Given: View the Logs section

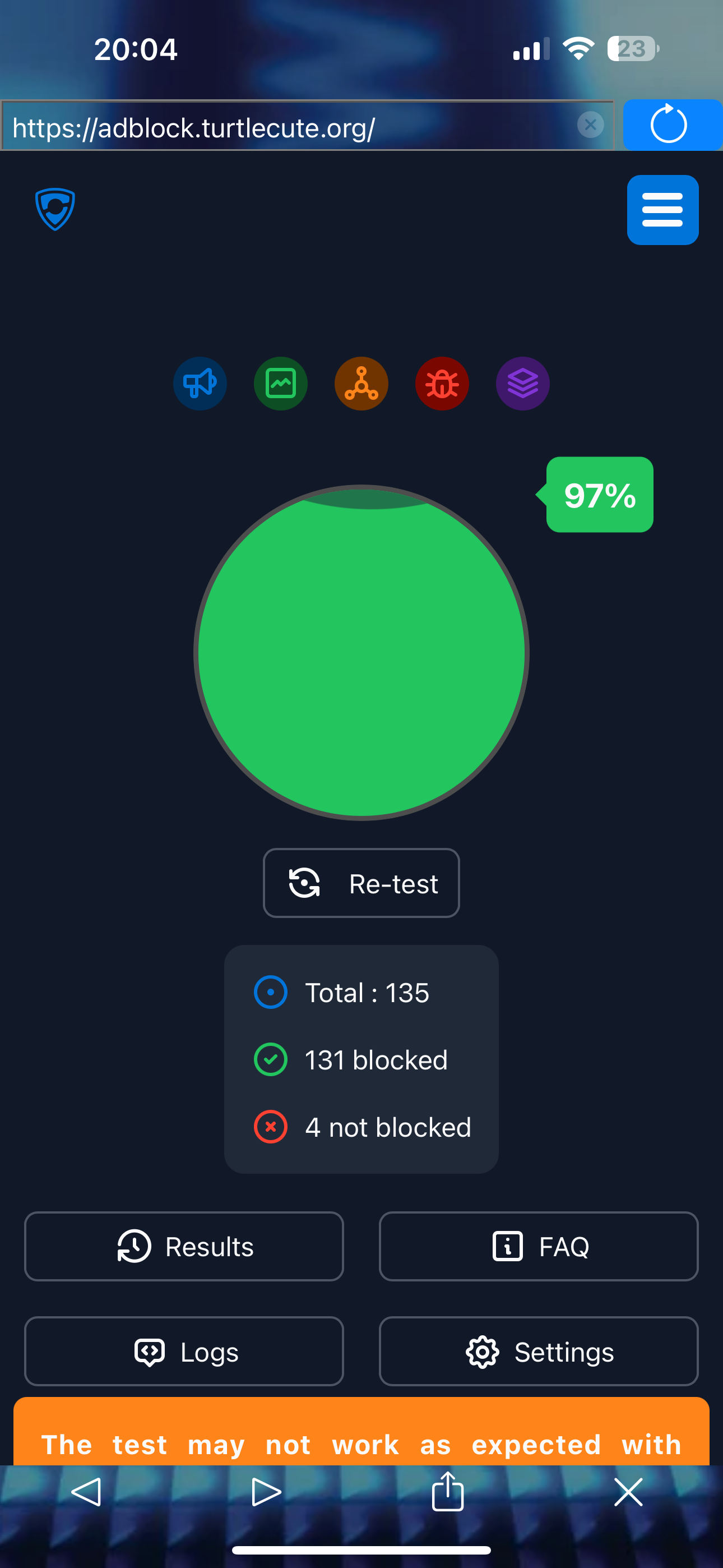Looking at the screenshot, I should point(184,1352).
